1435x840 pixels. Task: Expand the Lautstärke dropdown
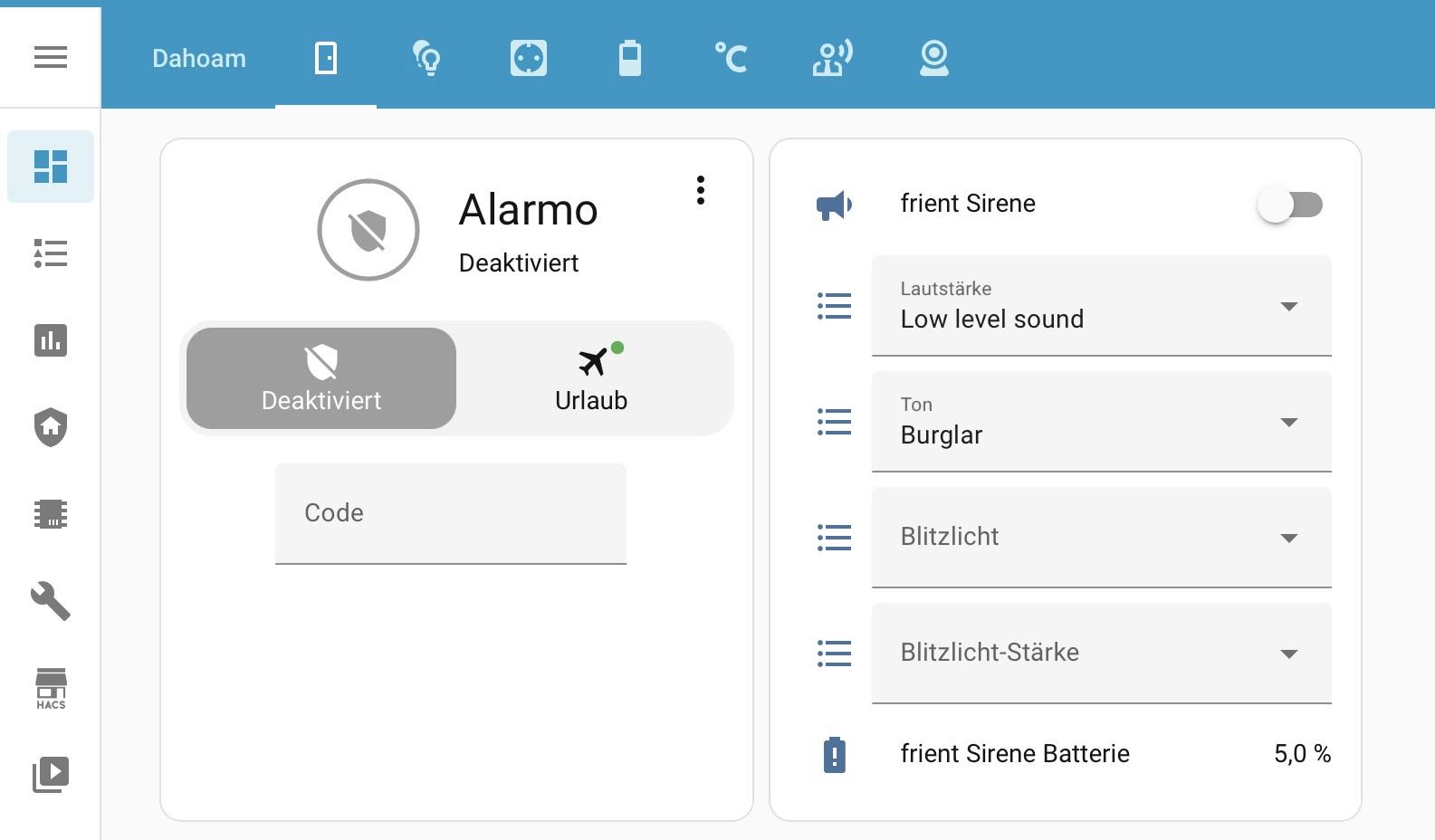1101,306
